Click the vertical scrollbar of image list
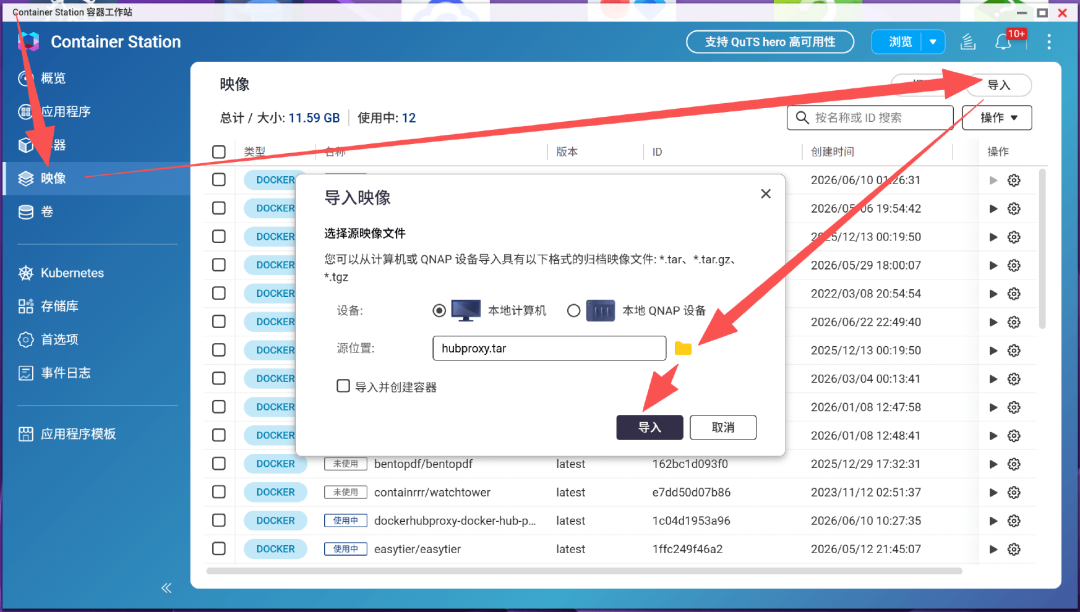Screen dimensions: 1080x612 click(1042, 249)
